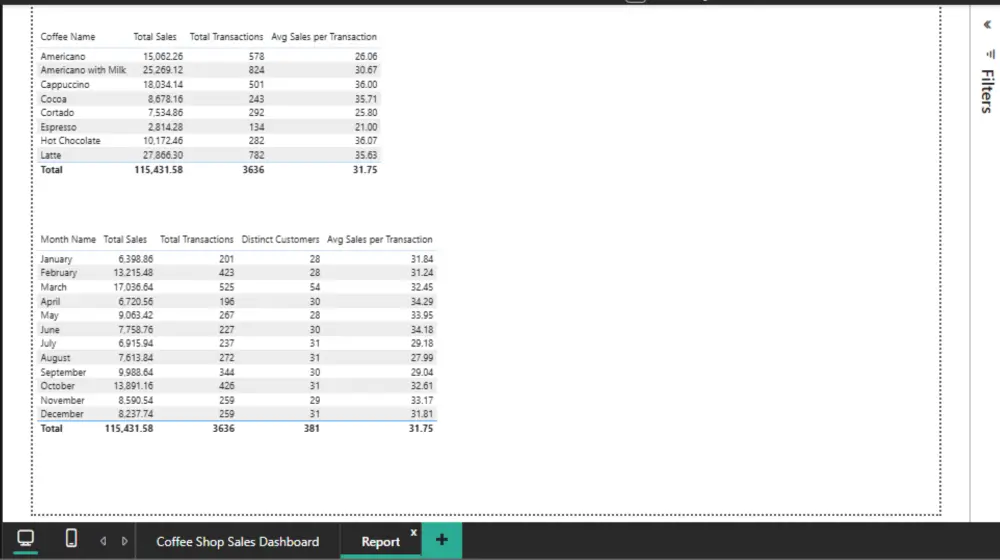This screenshot has width=1000, height=560.
Task: Select the Hot Chocolate row
Action: [x=209, y=140]
